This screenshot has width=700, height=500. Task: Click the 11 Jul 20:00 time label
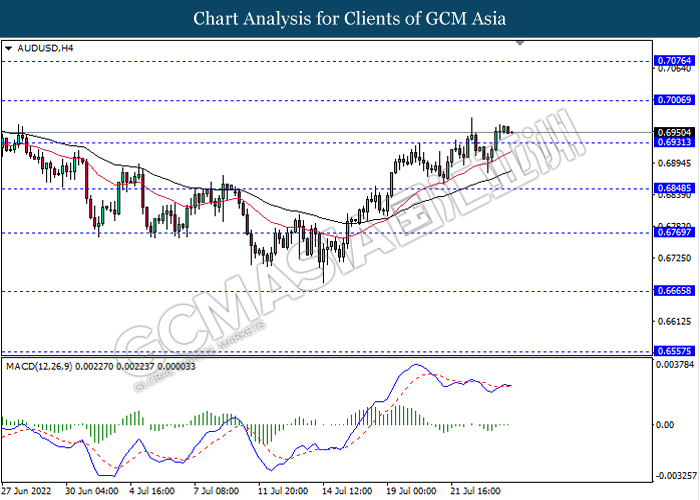tap(283, 491)
